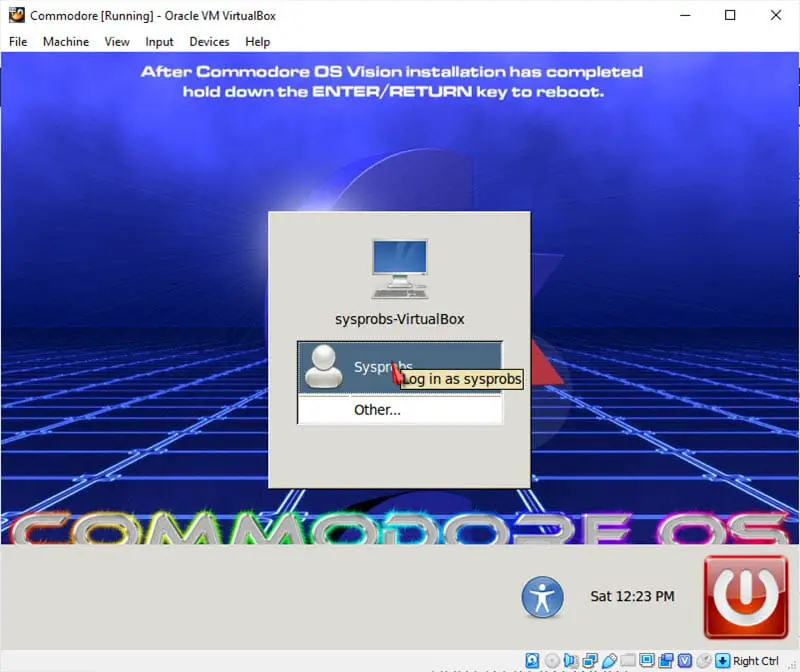
Task: Click the display status icon
Action: click(x=647, y=661)
